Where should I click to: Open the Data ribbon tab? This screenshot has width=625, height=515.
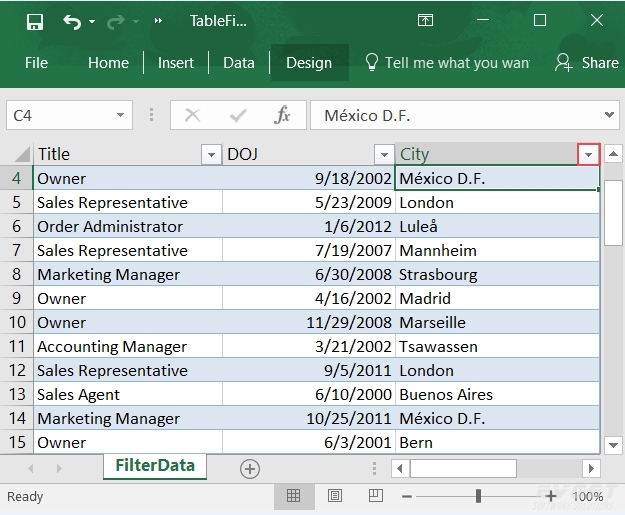238,62
